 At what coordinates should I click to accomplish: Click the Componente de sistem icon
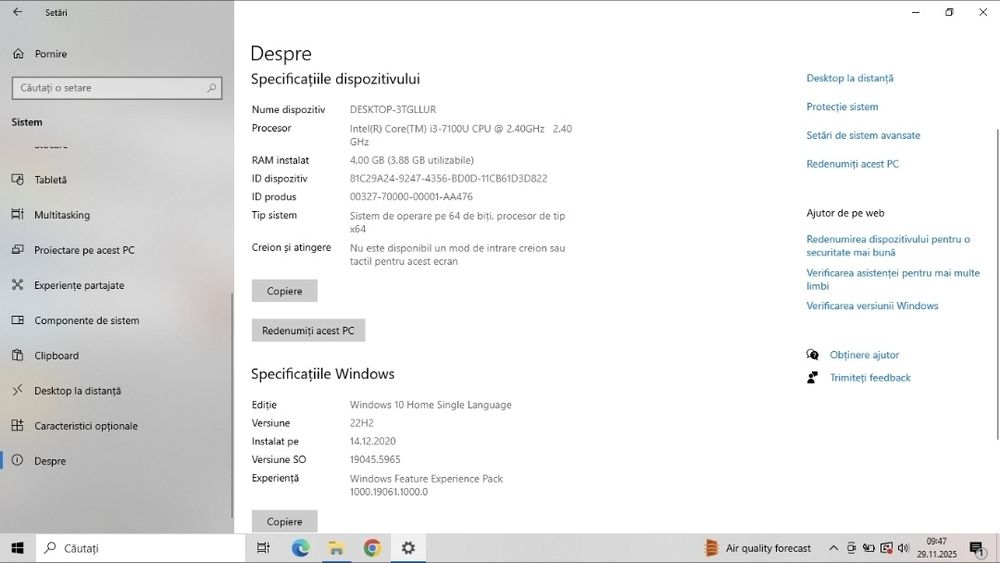[x=18, y=319]
